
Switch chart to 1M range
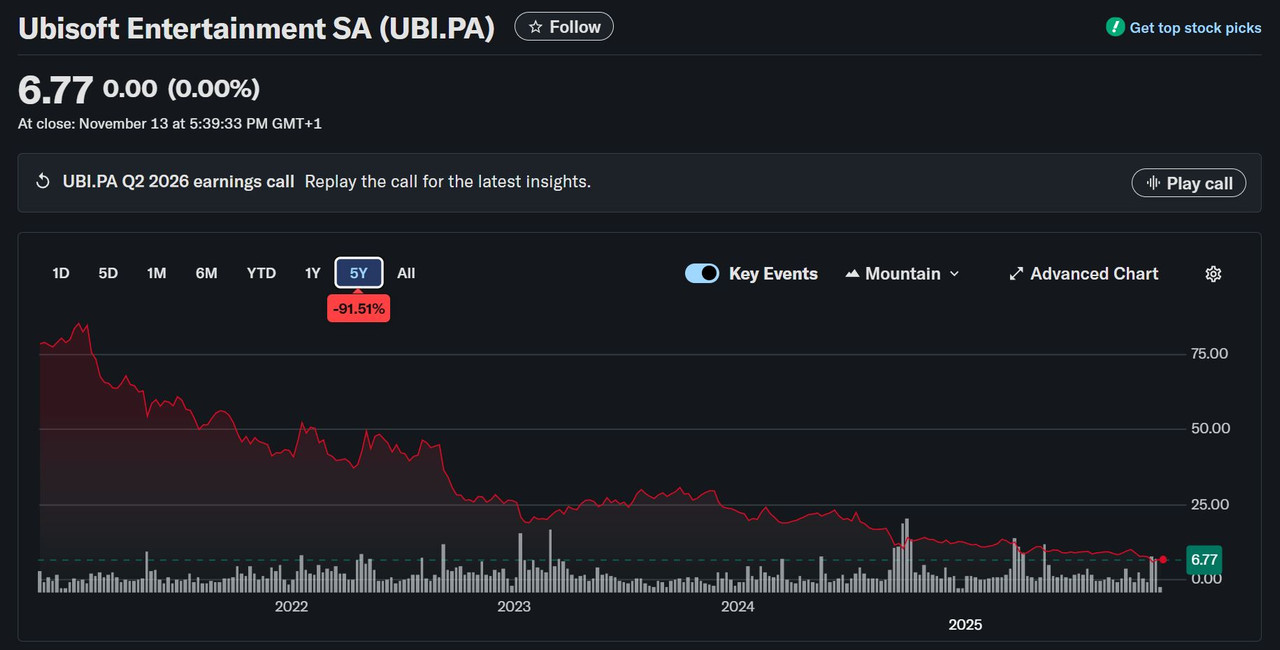[x=156, y=273]
